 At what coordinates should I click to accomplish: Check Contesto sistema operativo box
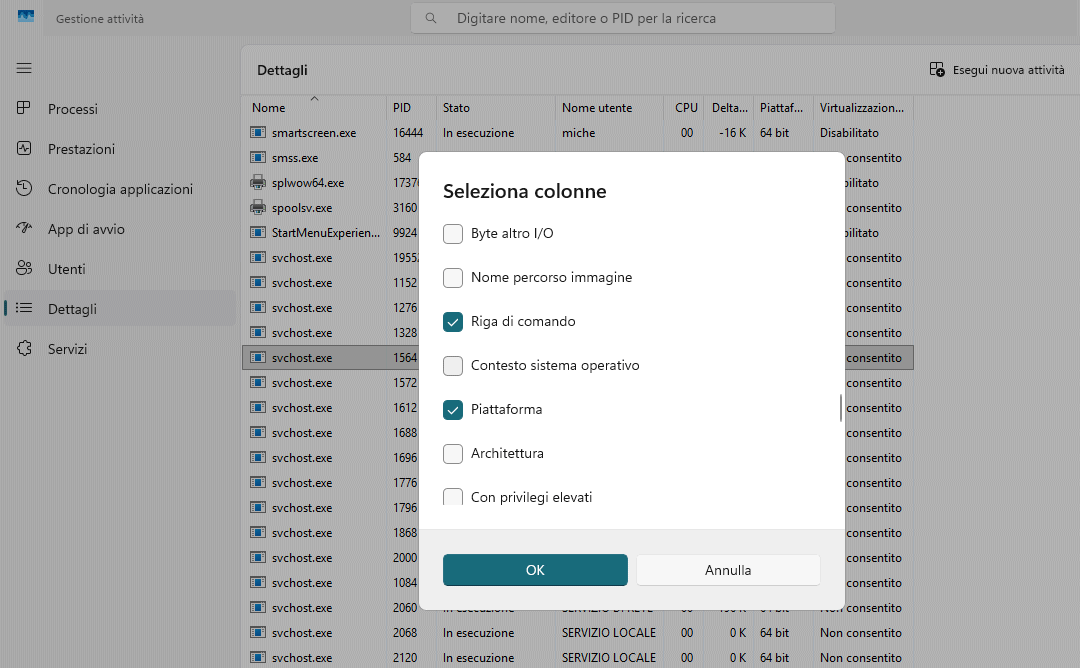click(453, 366)
